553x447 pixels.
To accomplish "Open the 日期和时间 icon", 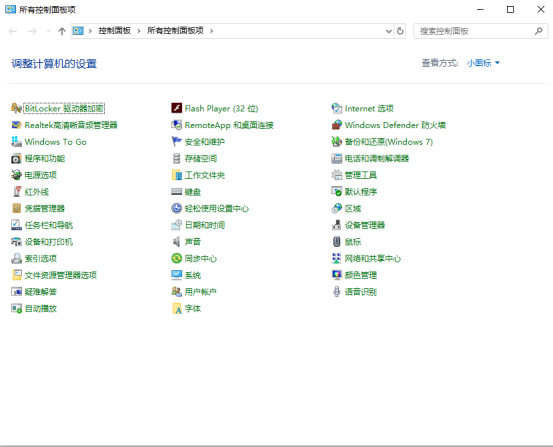I will (176, 225).
